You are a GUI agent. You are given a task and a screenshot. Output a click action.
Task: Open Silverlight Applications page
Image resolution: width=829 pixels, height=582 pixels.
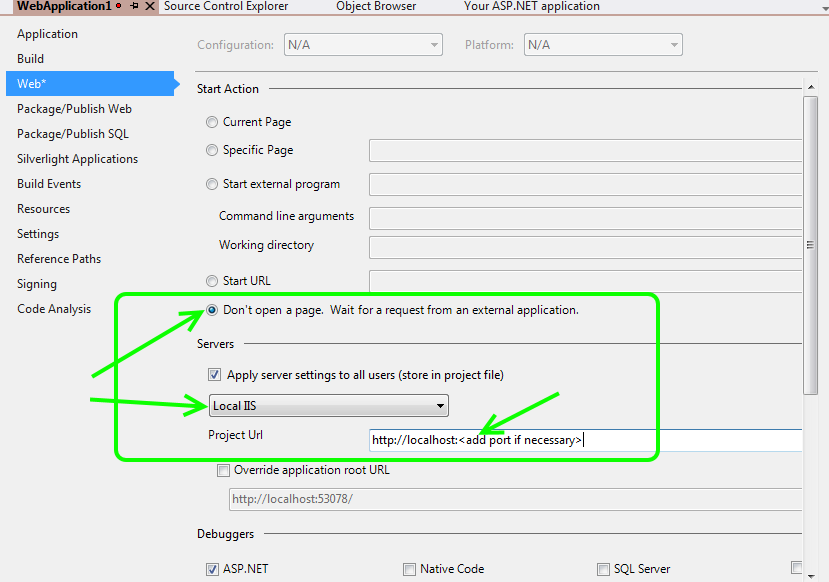(77, 159)
